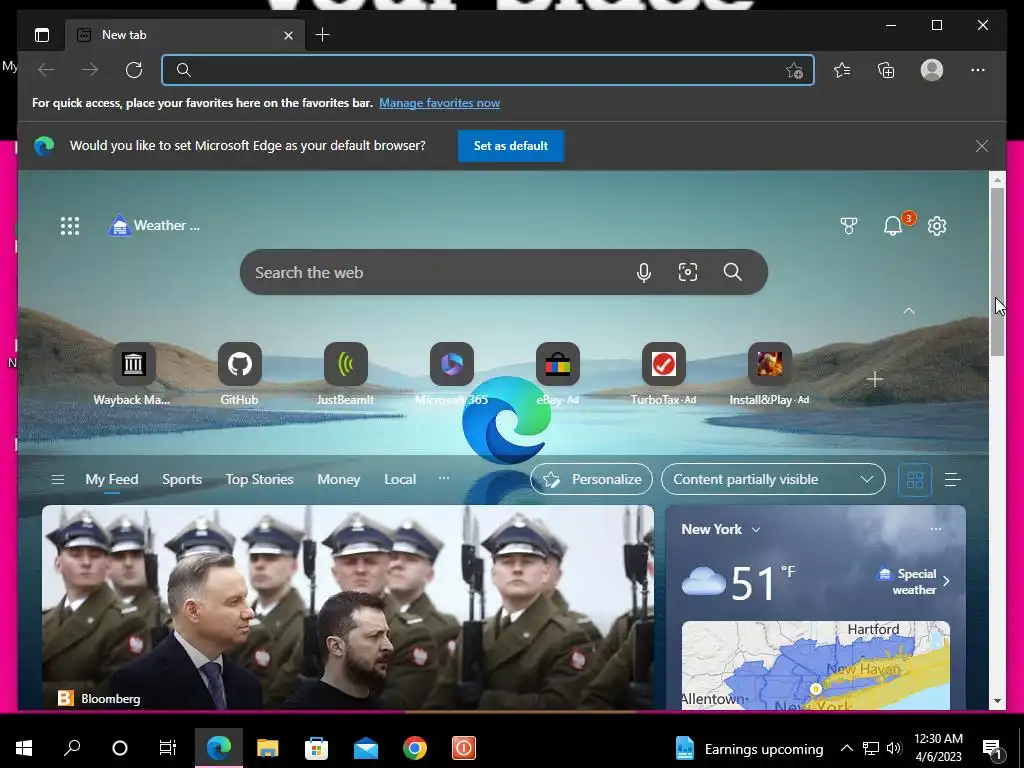Go back using the back arrow

(46, 70)
